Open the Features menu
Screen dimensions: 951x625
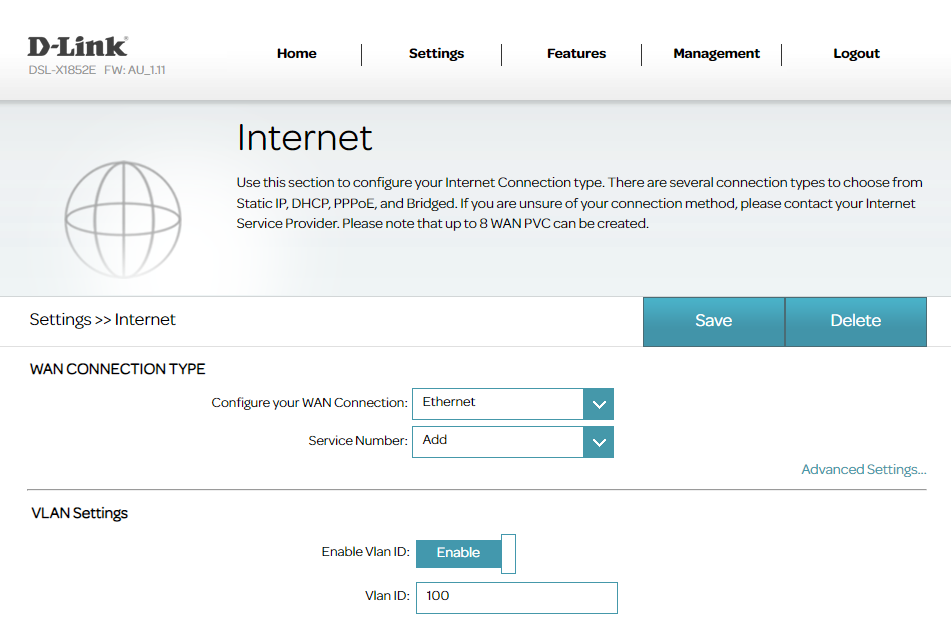(576, 53)
